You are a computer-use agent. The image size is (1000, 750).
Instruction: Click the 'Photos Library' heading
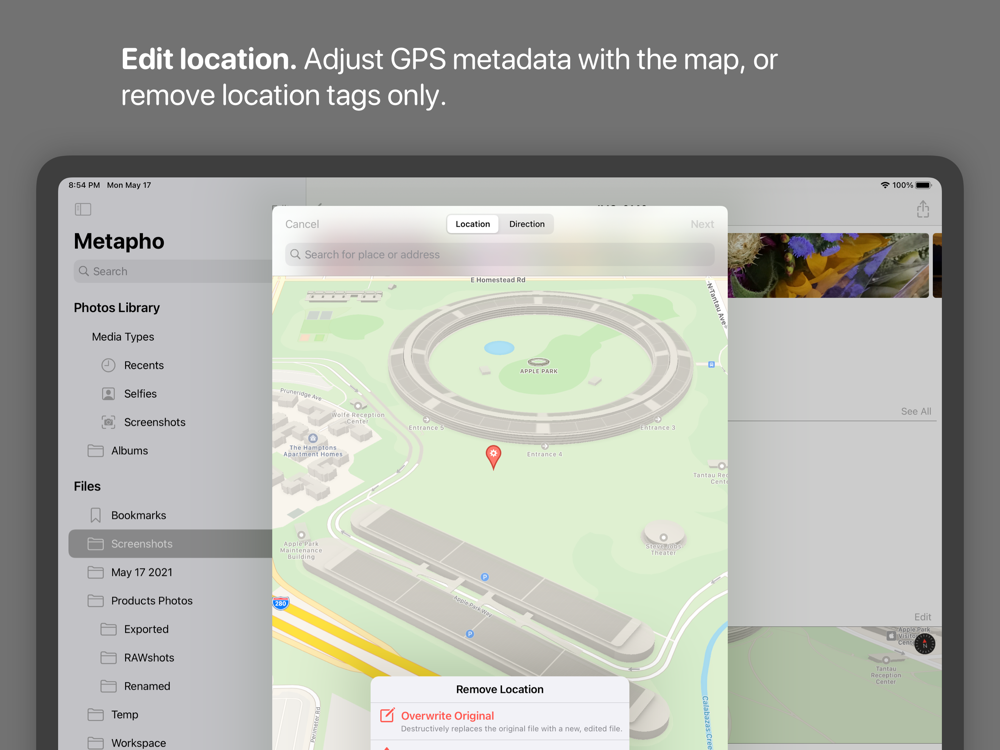pyautogui.click(x=117, y=307)
